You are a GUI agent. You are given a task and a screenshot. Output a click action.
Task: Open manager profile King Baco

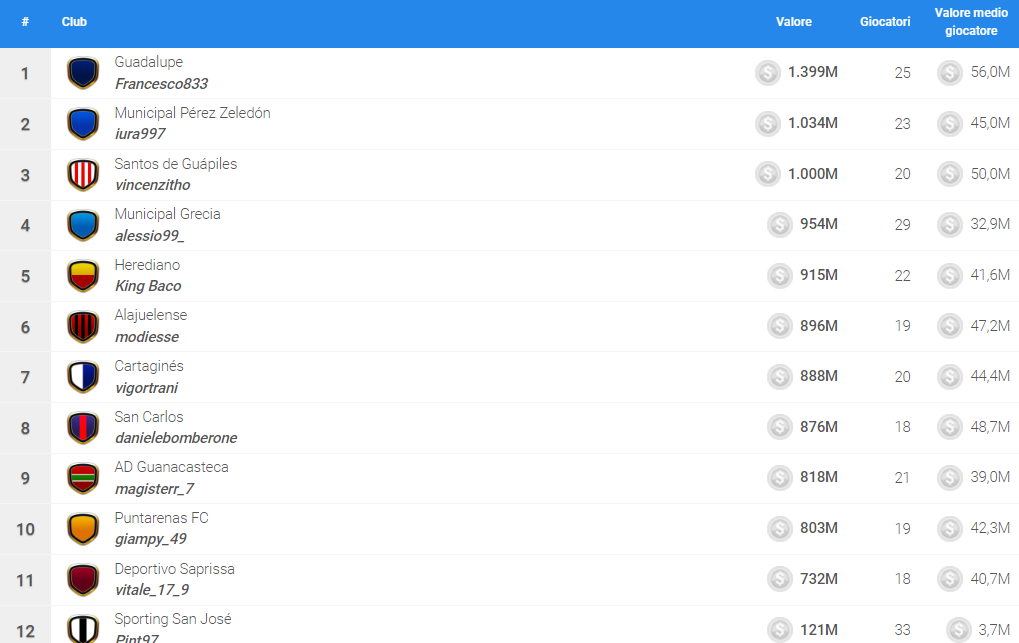(x=148, y=286)
